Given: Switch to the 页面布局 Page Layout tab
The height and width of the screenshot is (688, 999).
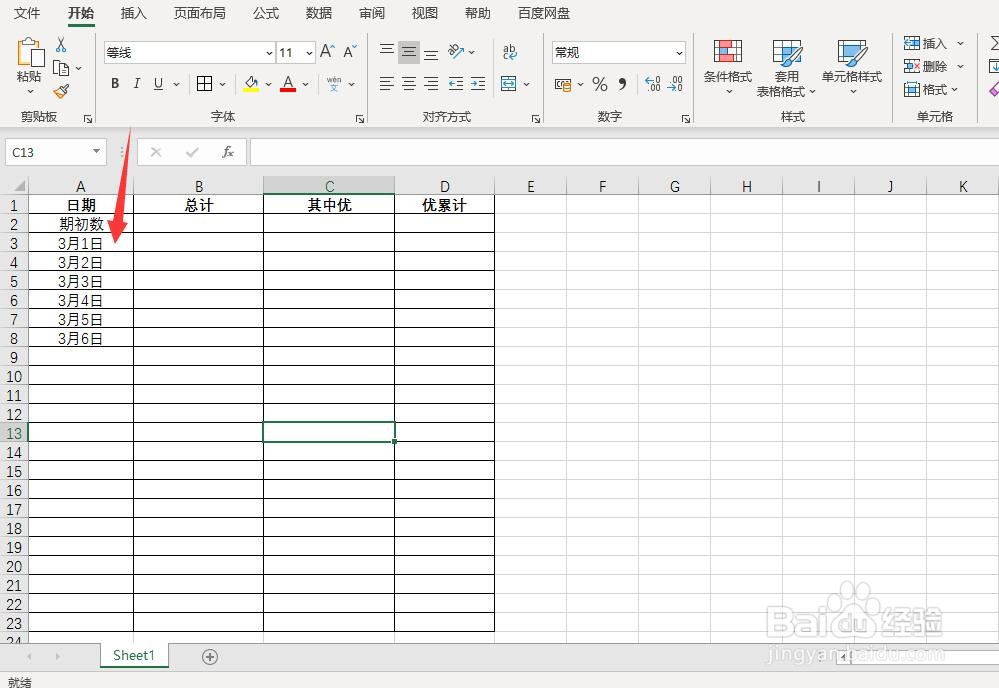Looking at the screenshot, I should point(199,13).
